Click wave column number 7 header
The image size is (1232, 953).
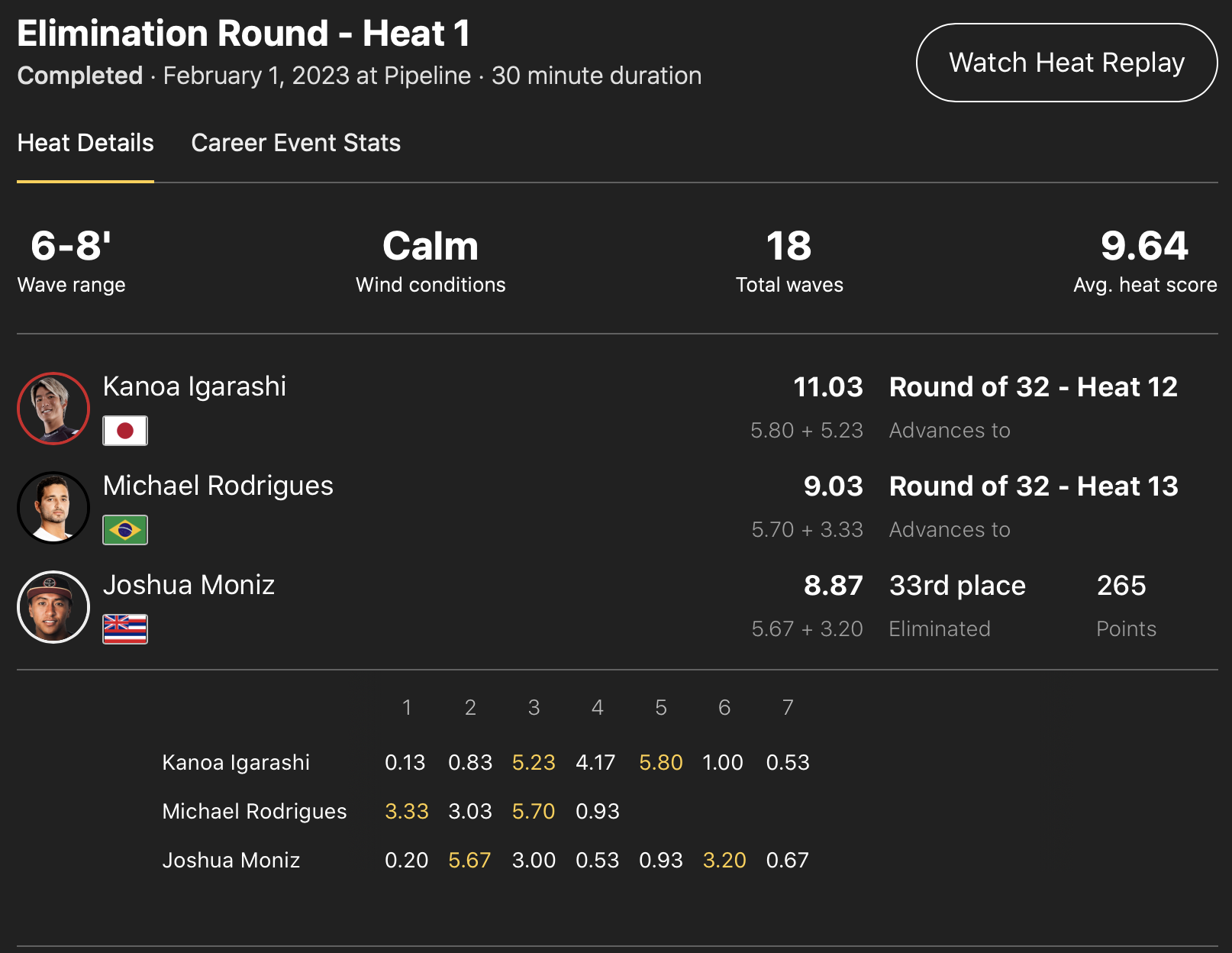point(788,708)
